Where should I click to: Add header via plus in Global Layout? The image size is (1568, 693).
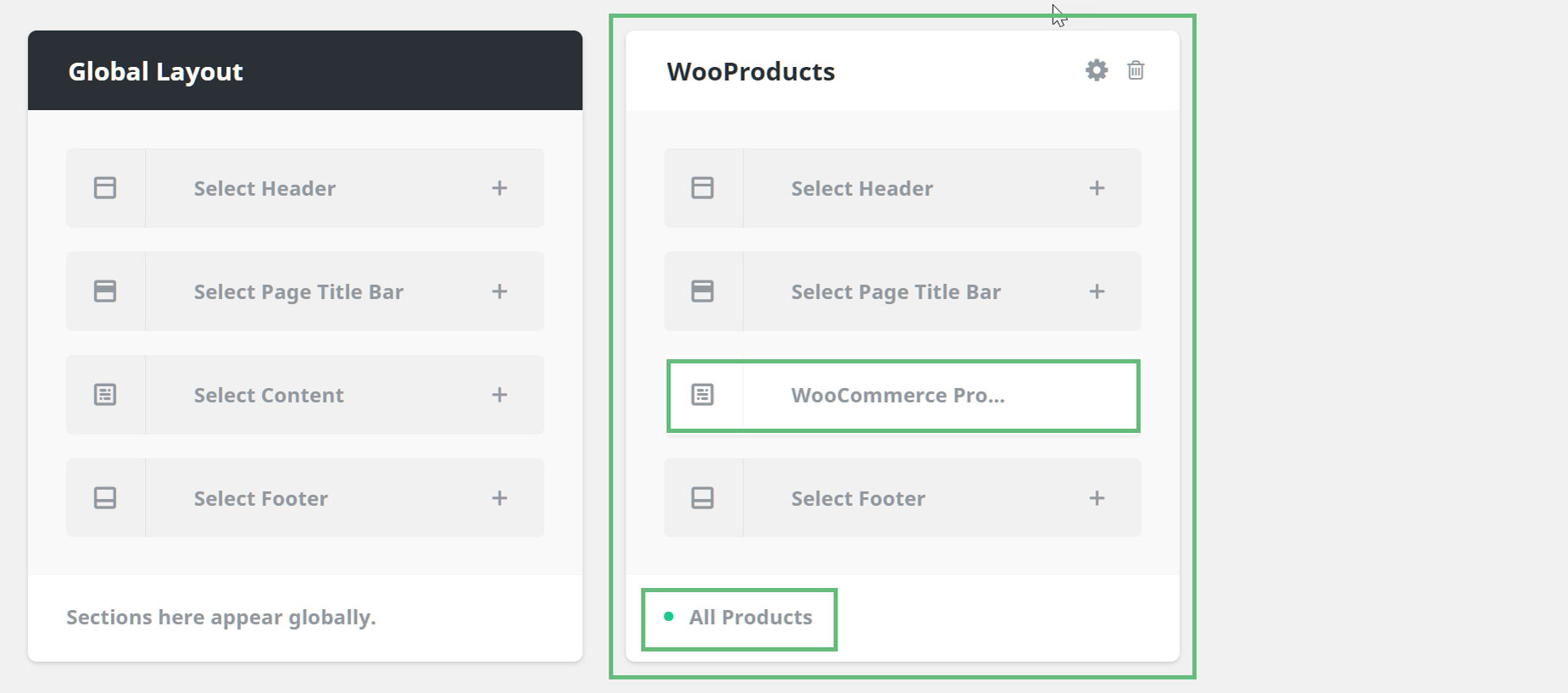(x=500, y=188)
